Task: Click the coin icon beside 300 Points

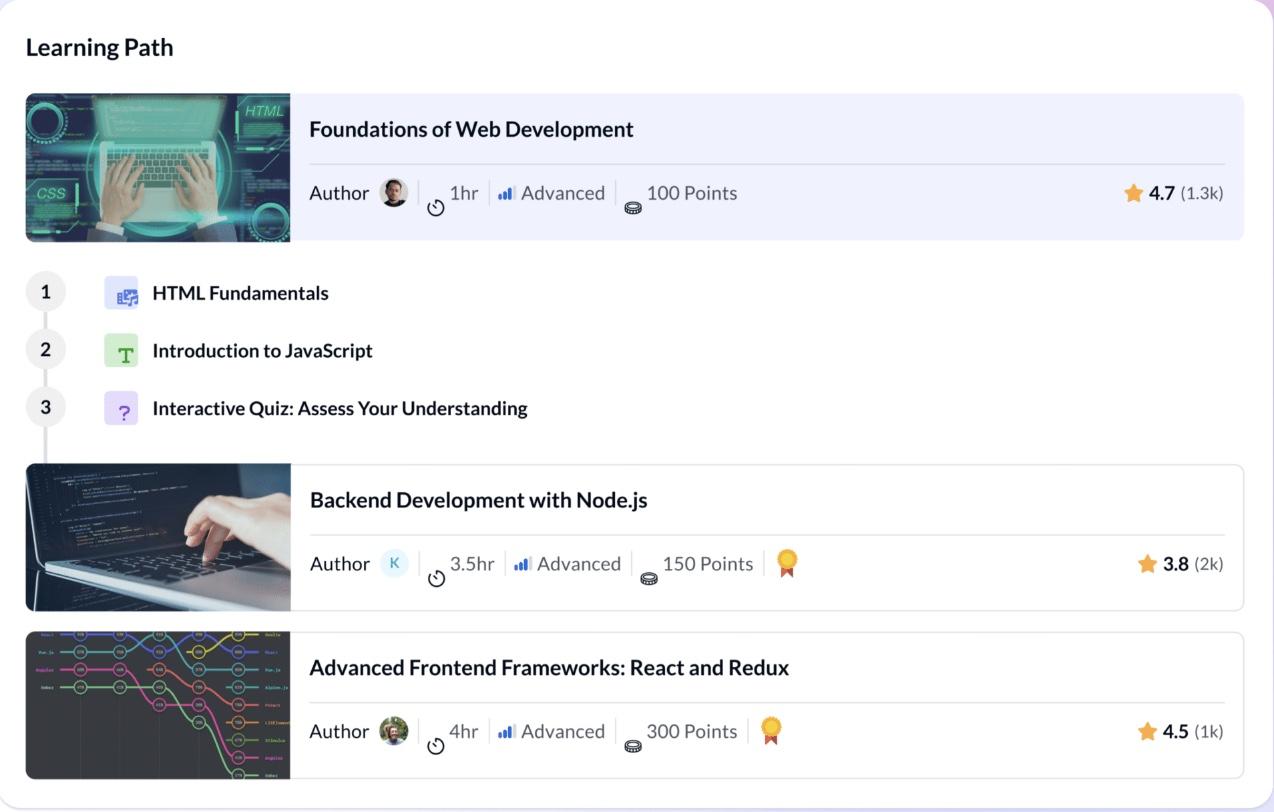Action: click(632, 745)
